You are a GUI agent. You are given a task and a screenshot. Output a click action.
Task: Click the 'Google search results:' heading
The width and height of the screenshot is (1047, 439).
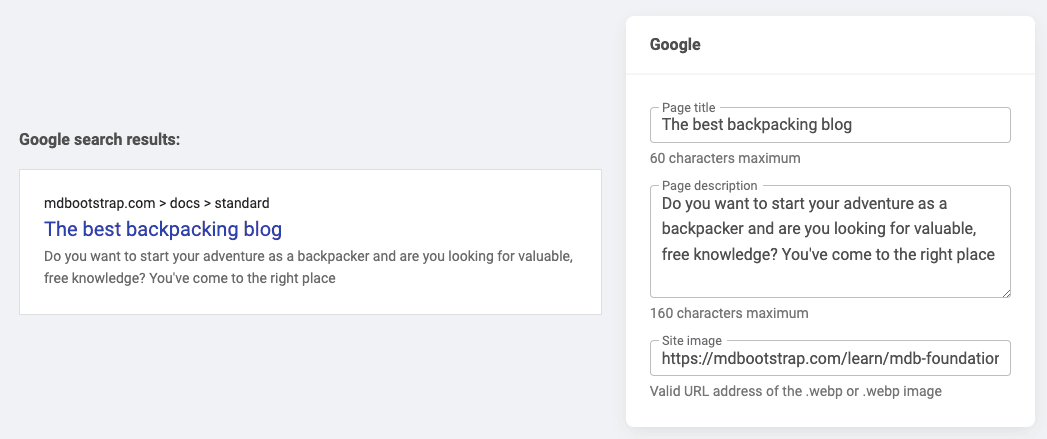click(100, 140)
